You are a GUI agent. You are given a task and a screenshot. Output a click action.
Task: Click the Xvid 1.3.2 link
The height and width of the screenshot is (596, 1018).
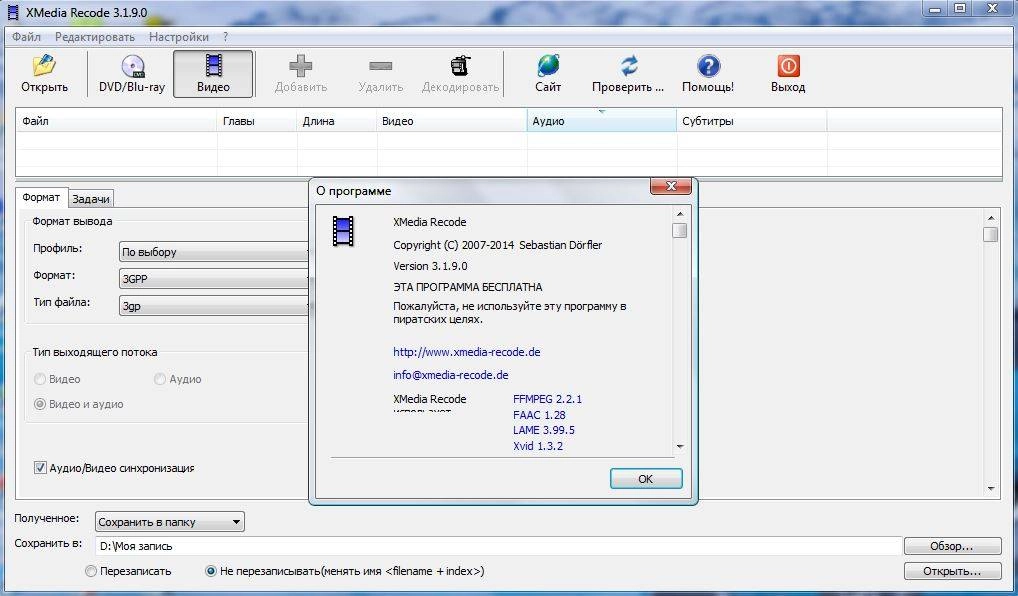click(538, 446)
